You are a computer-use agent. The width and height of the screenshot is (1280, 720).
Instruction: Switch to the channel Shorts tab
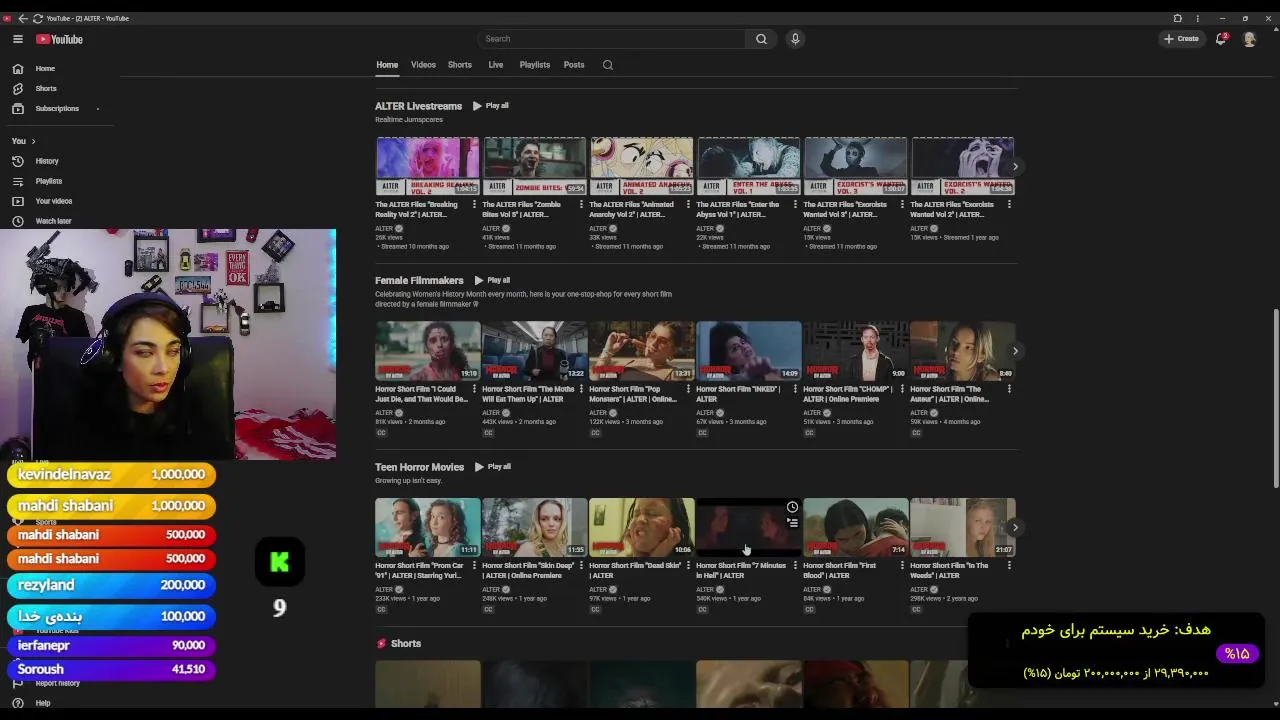pos(460,65)
